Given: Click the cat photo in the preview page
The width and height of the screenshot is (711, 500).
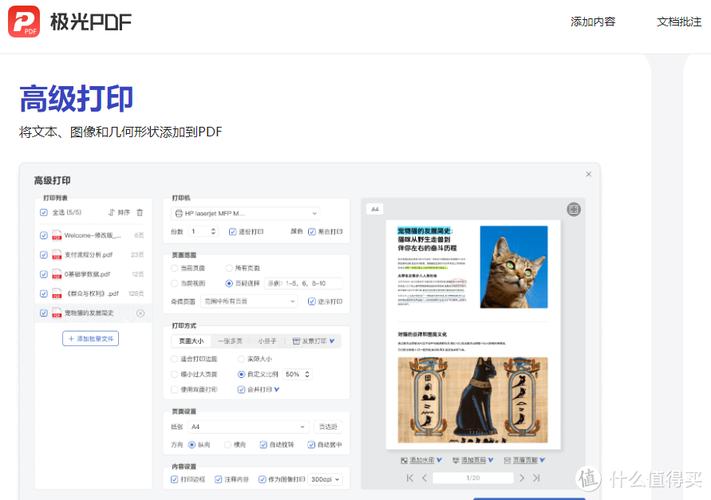Looking at the screenshot, I should 514,267.
